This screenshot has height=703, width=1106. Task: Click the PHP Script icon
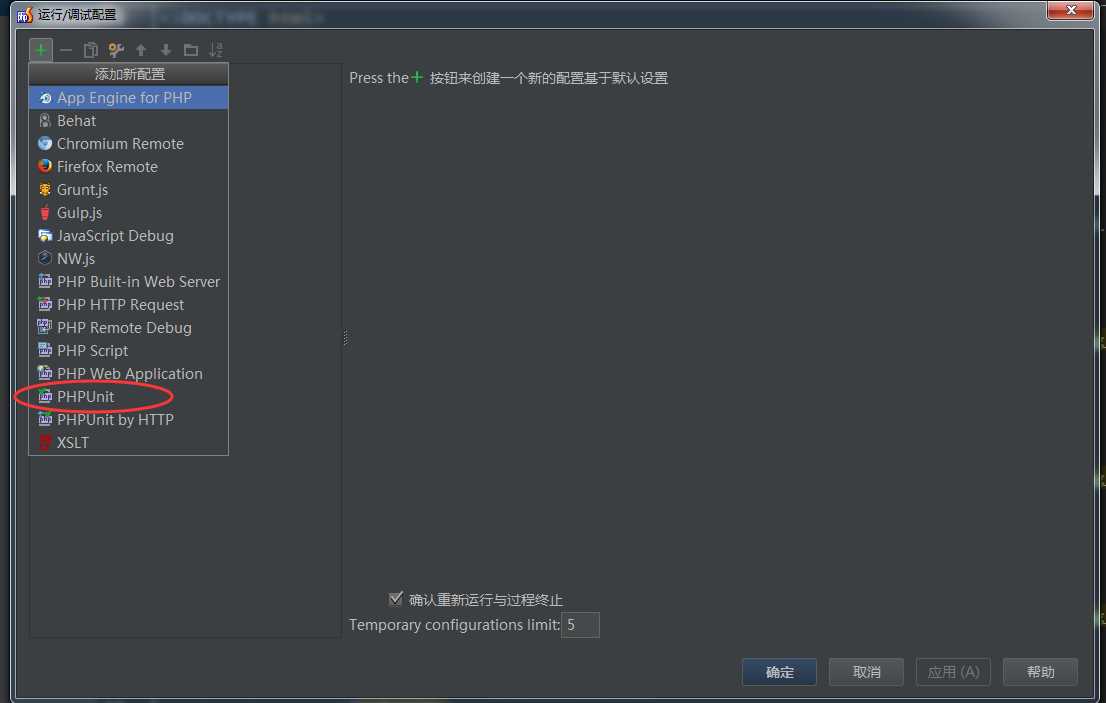coord(45,350)
